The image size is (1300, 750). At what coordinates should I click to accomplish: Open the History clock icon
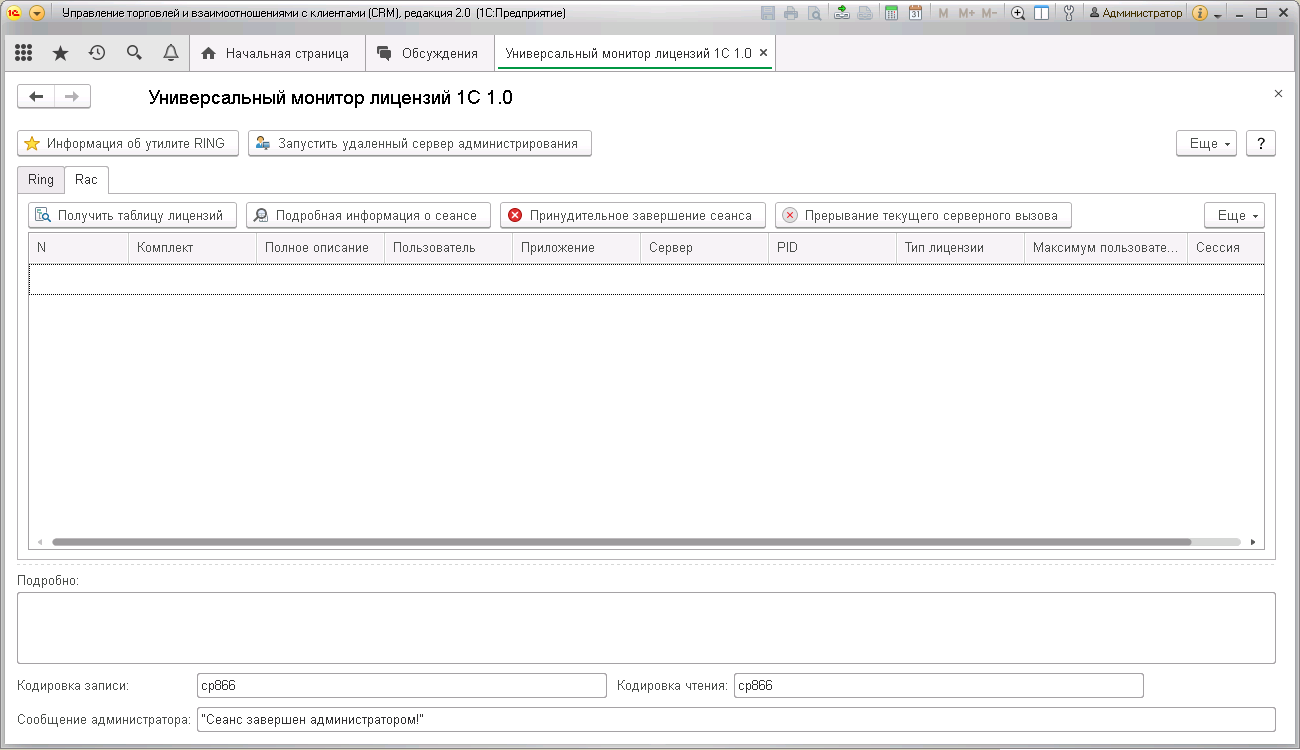(97, 53)
